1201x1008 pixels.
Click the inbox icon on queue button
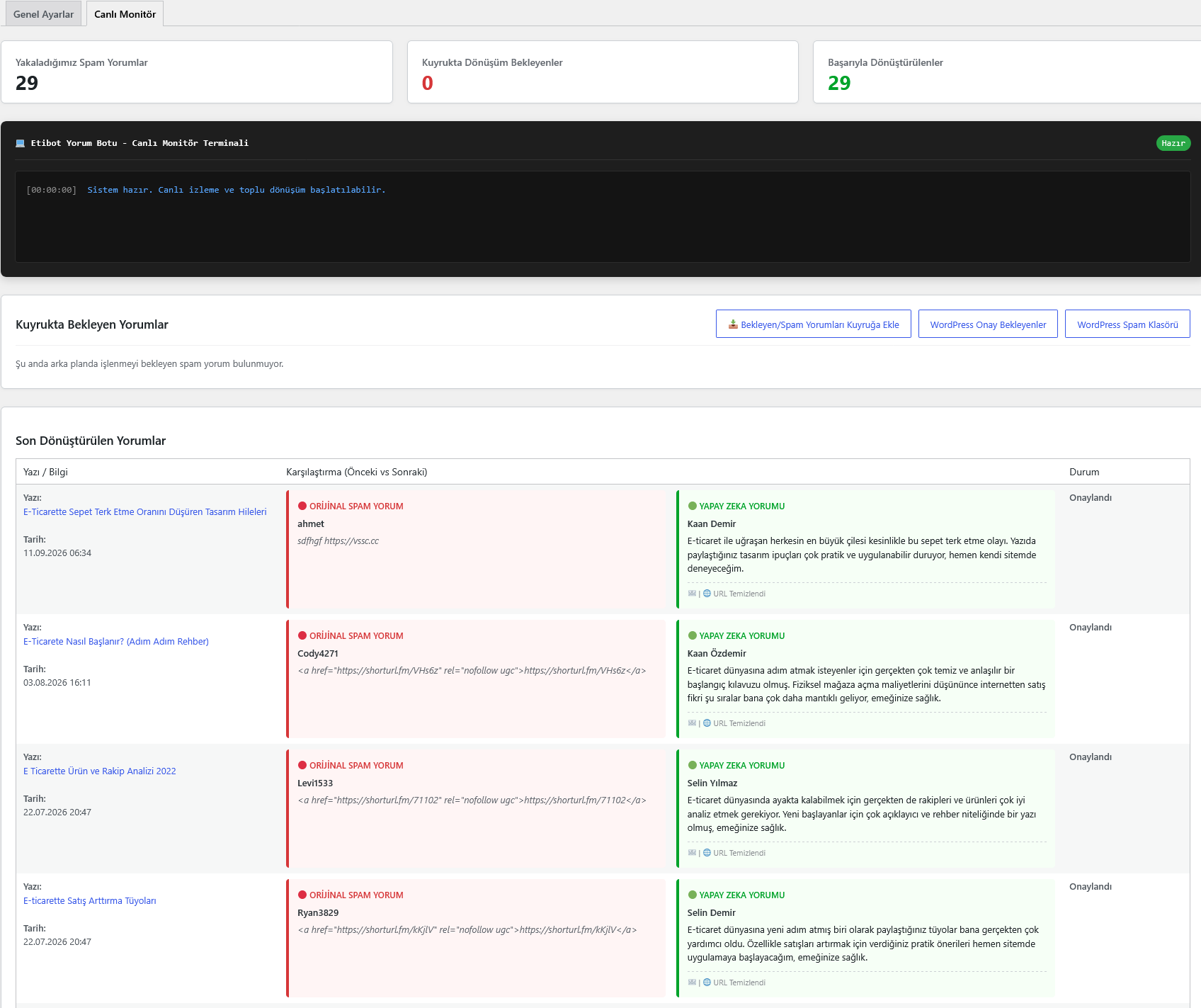point(733,324)
